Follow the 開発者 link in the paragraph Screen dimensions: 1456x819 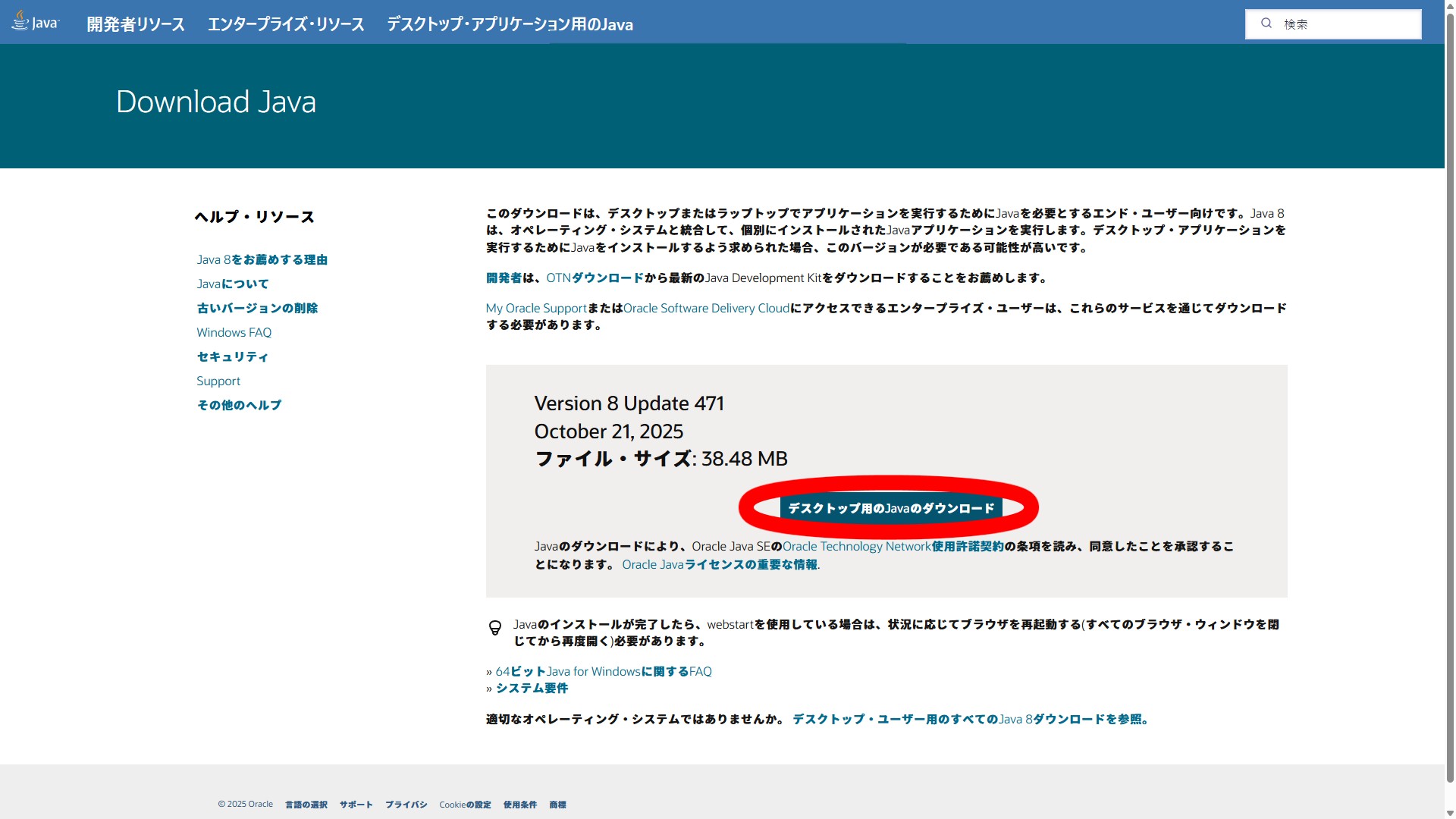coord(504,278)
